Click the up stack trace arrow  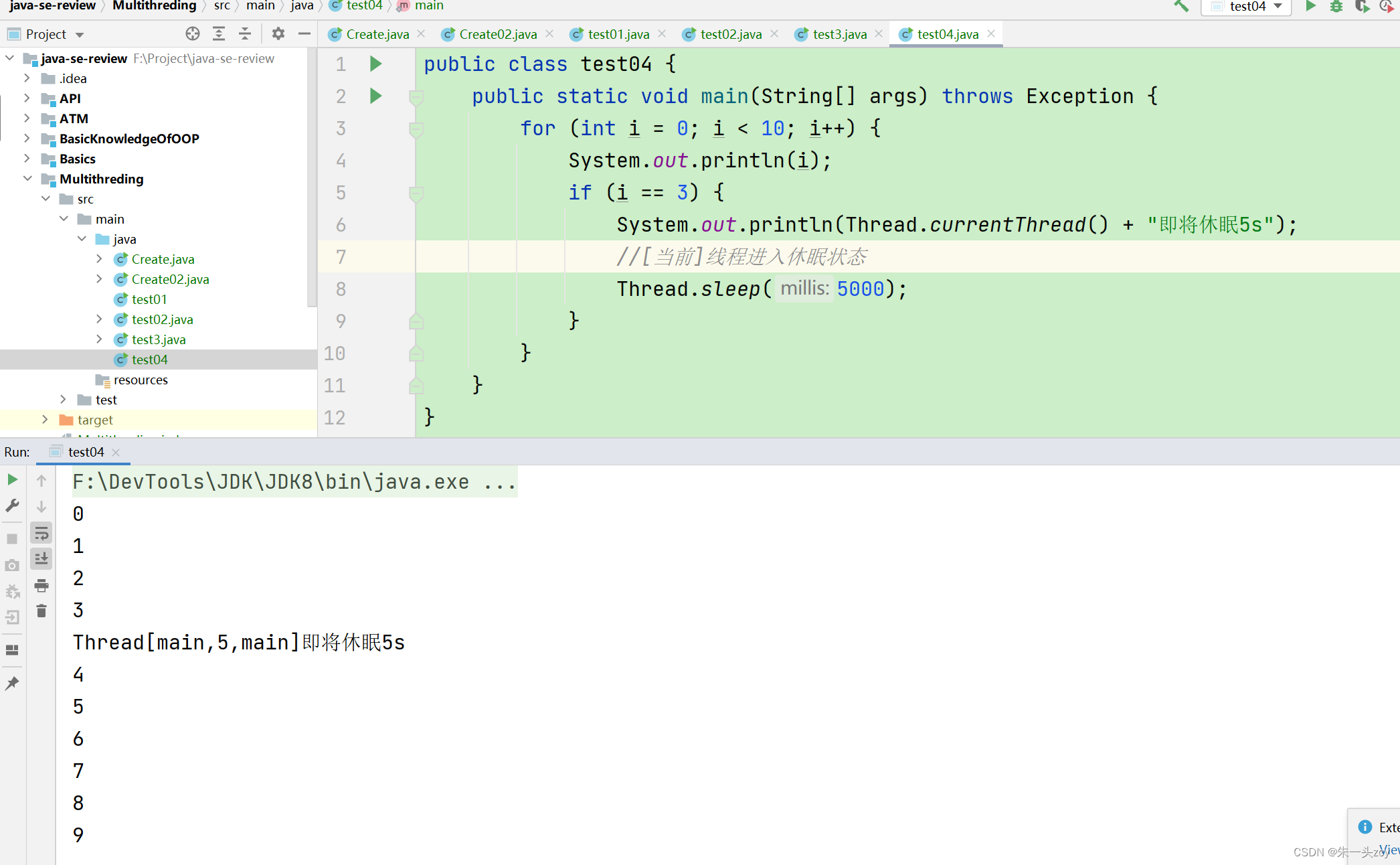41,481
